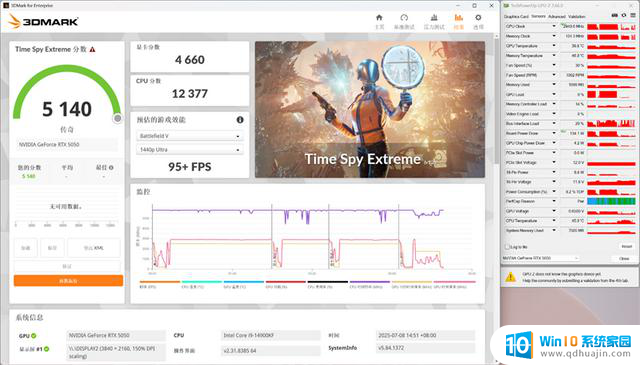The height and width of the screenshot is (365, 640).
Task: Click the 3DMark logo
Action: (43, 21)
